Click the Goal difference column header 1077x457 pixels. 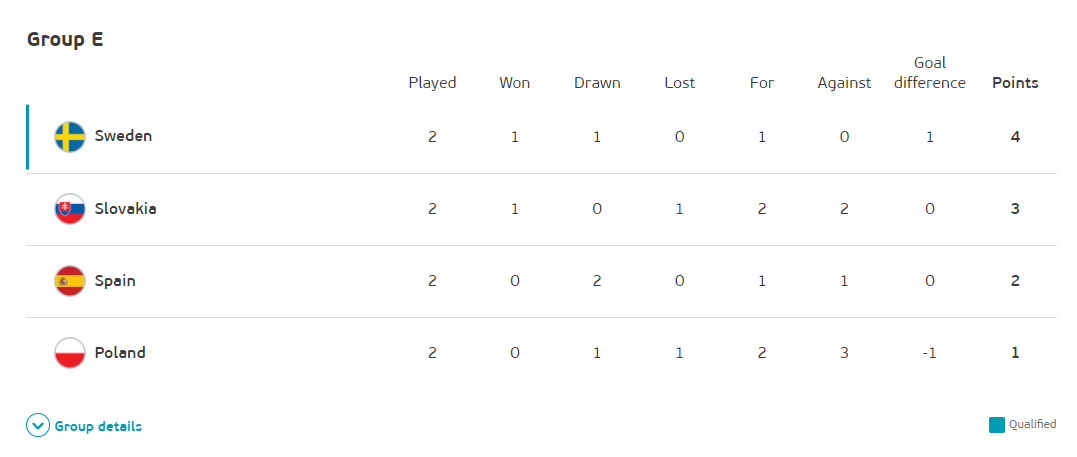tap(930, 73)
